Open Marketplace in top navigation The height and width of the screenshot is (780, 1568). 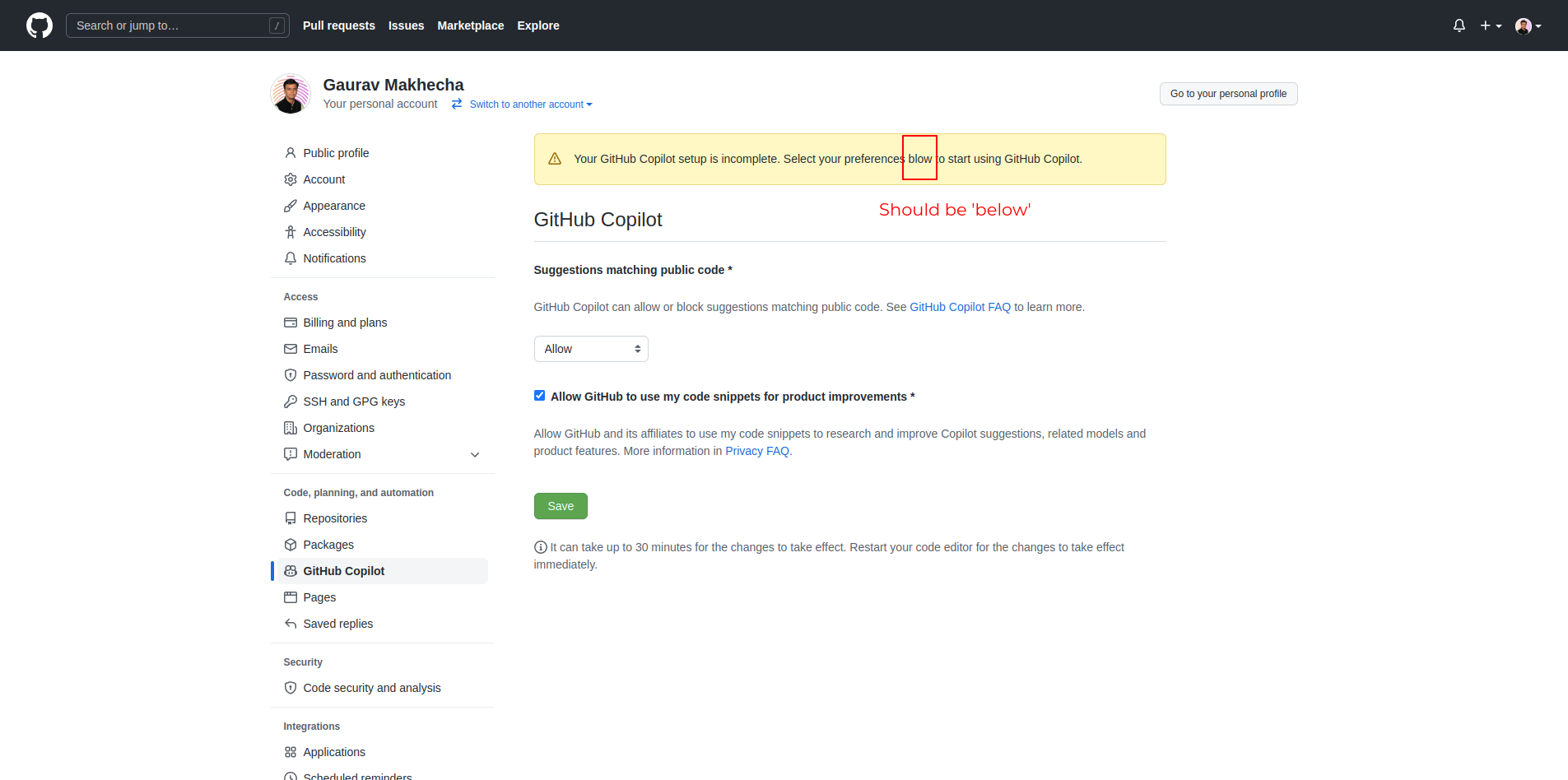(471, 26)
